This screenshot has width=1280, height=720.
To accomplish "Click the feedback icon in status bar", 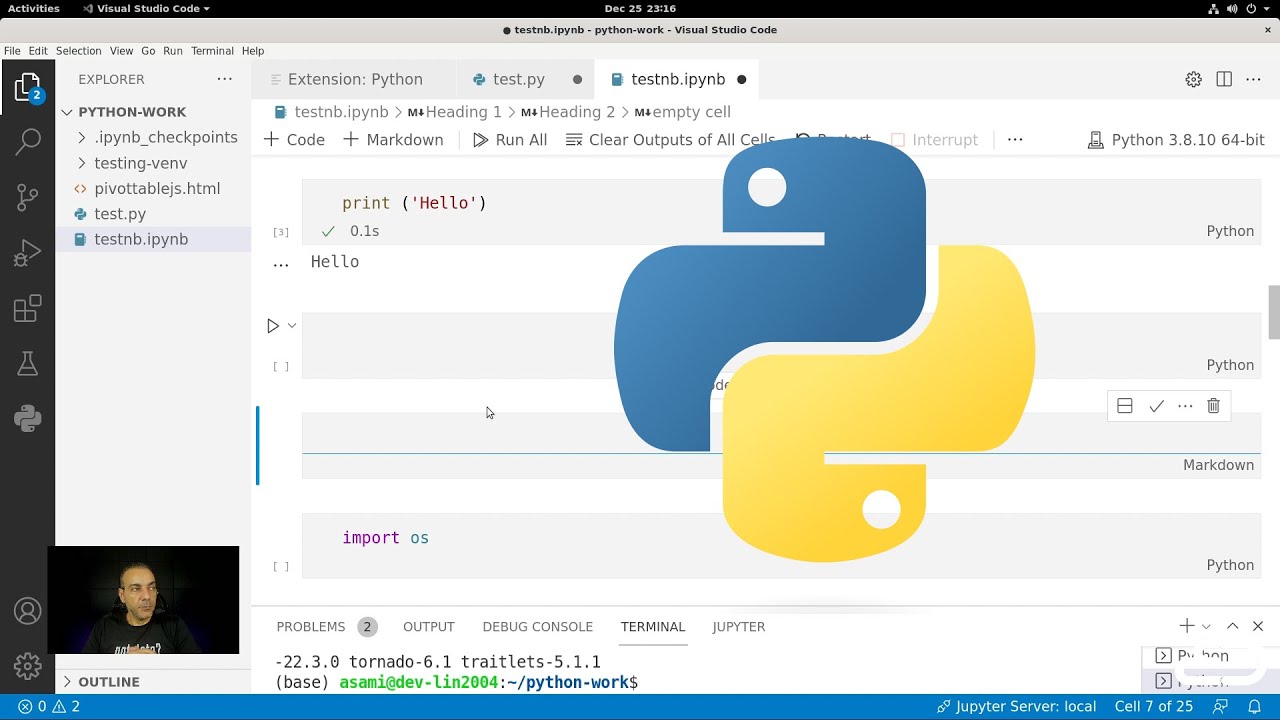I will 1220,706.
